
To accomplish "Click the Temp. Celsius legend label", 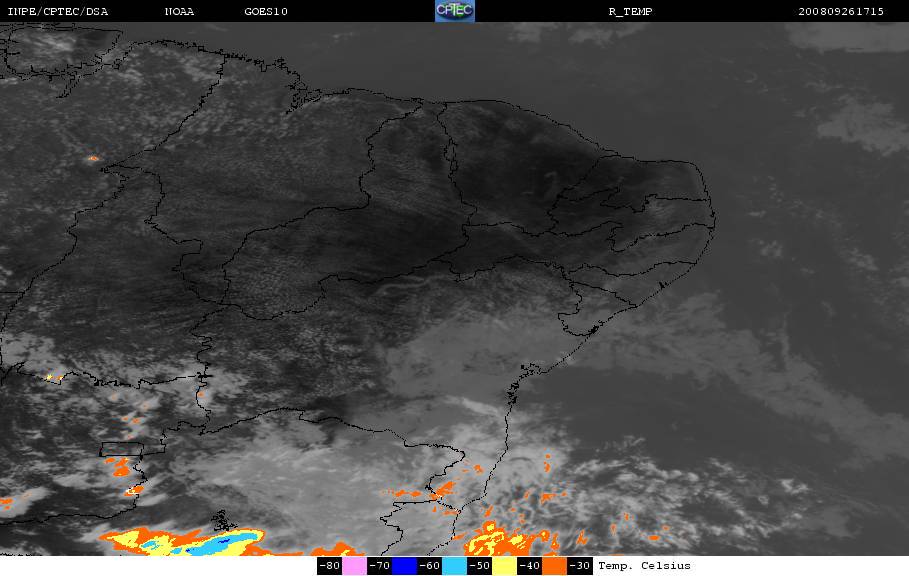I will click(644, 566).
